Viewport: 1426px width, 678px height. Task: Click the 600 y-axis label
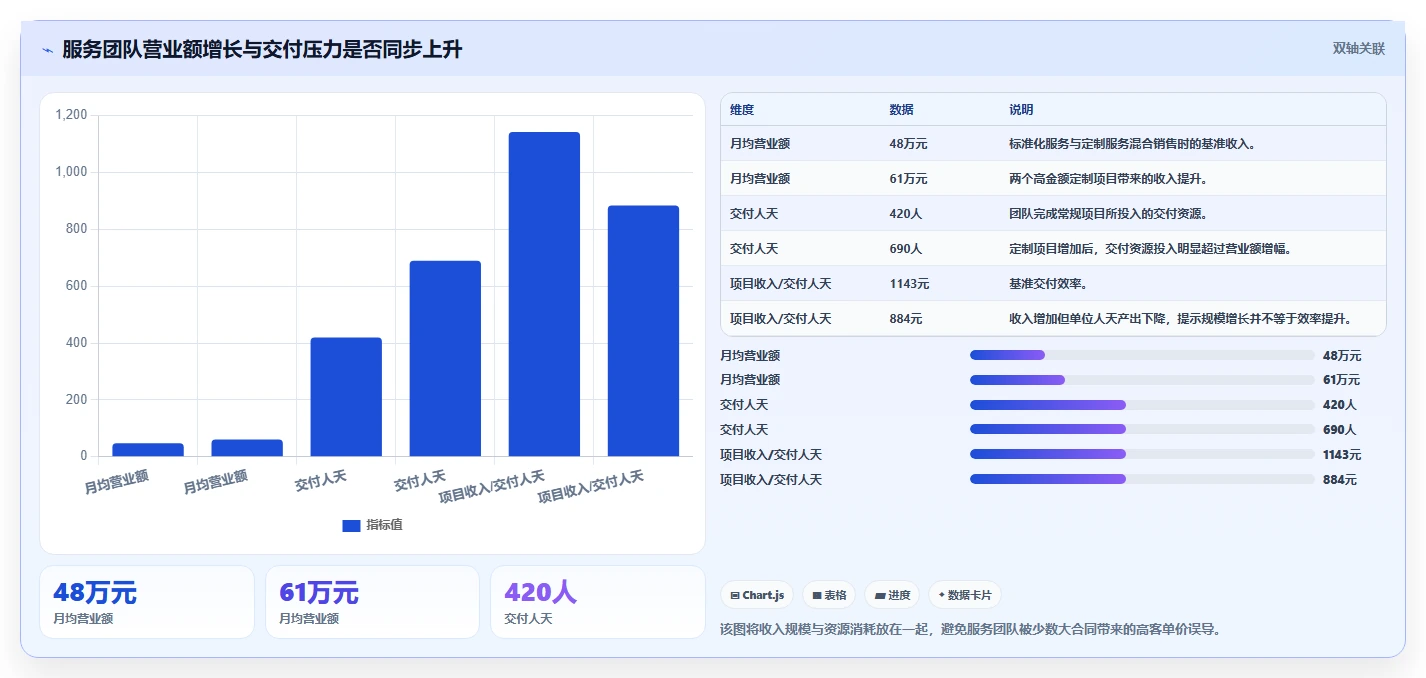(x=77, y=286)
